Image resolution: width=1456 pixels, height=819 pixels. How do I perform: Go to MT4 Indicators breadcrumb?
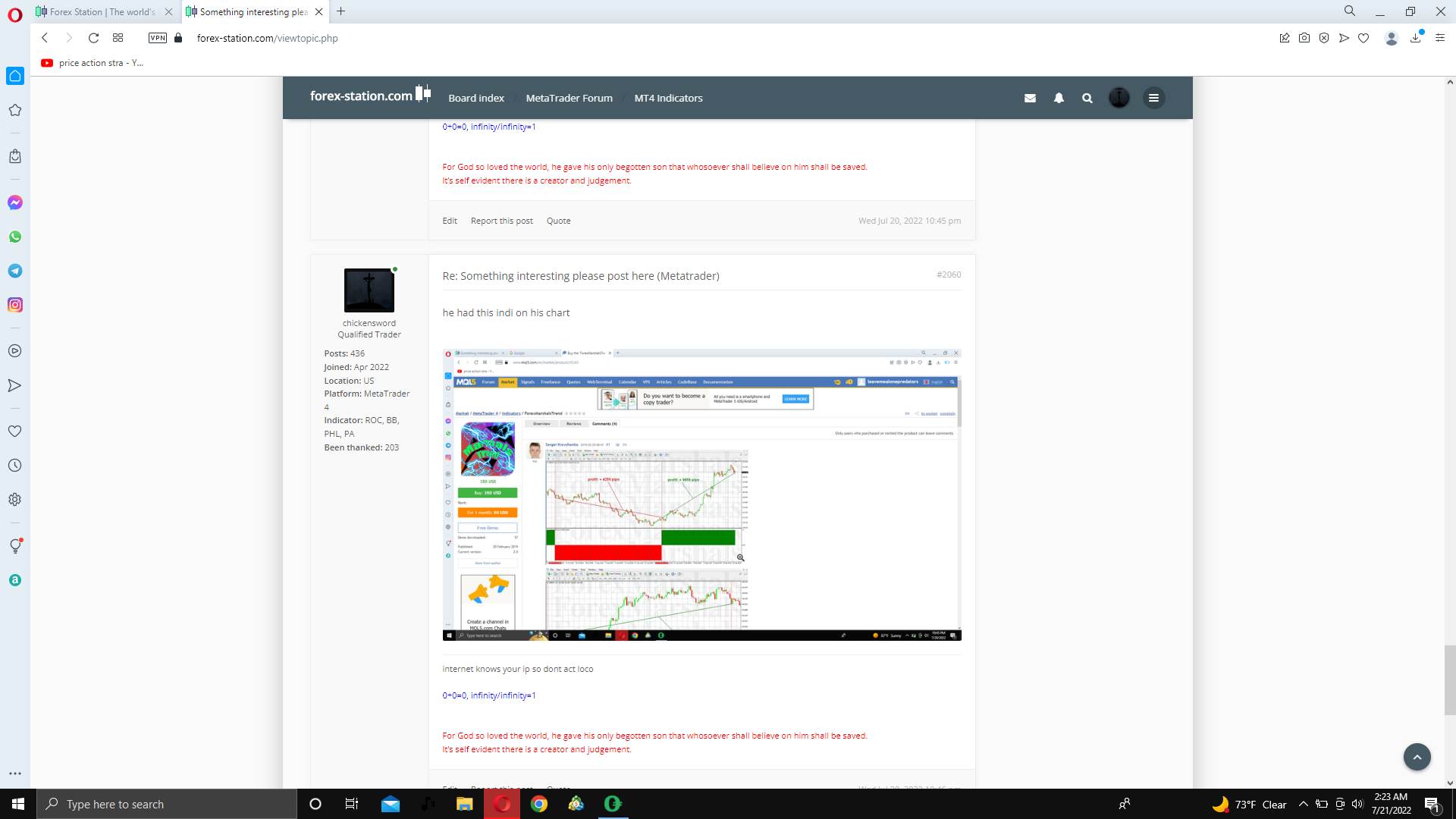coord(668,98)
